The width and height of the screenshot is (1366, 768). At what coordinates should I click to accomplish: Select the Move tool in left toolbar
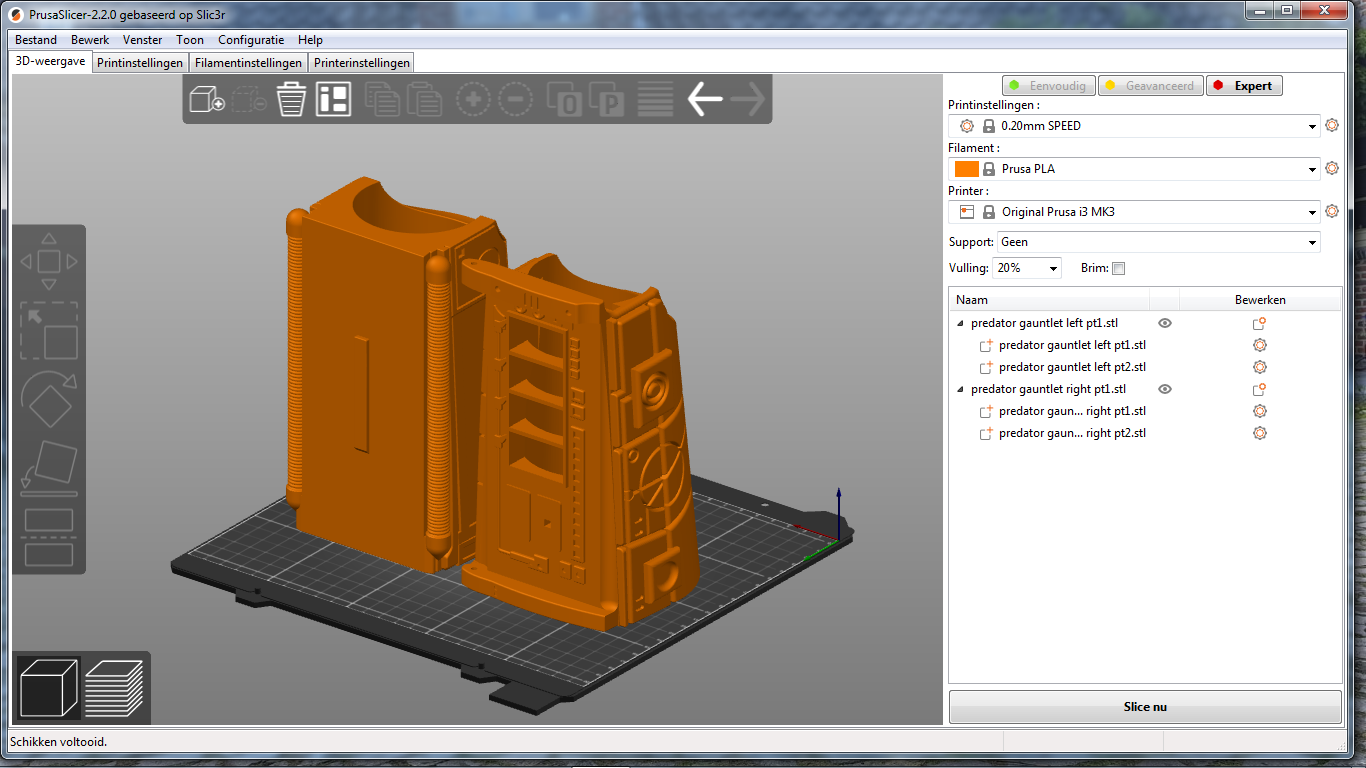coord(49,262)
